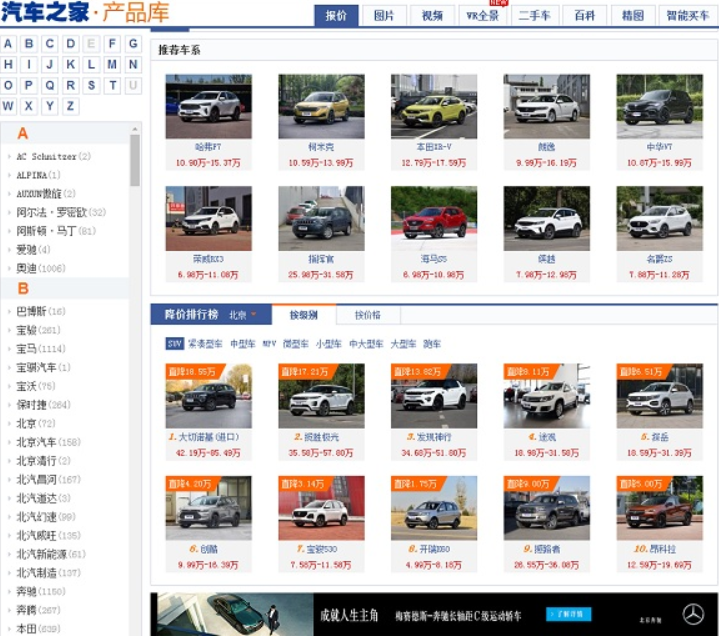Open the 宝沃 brand entry

point(36,386)
